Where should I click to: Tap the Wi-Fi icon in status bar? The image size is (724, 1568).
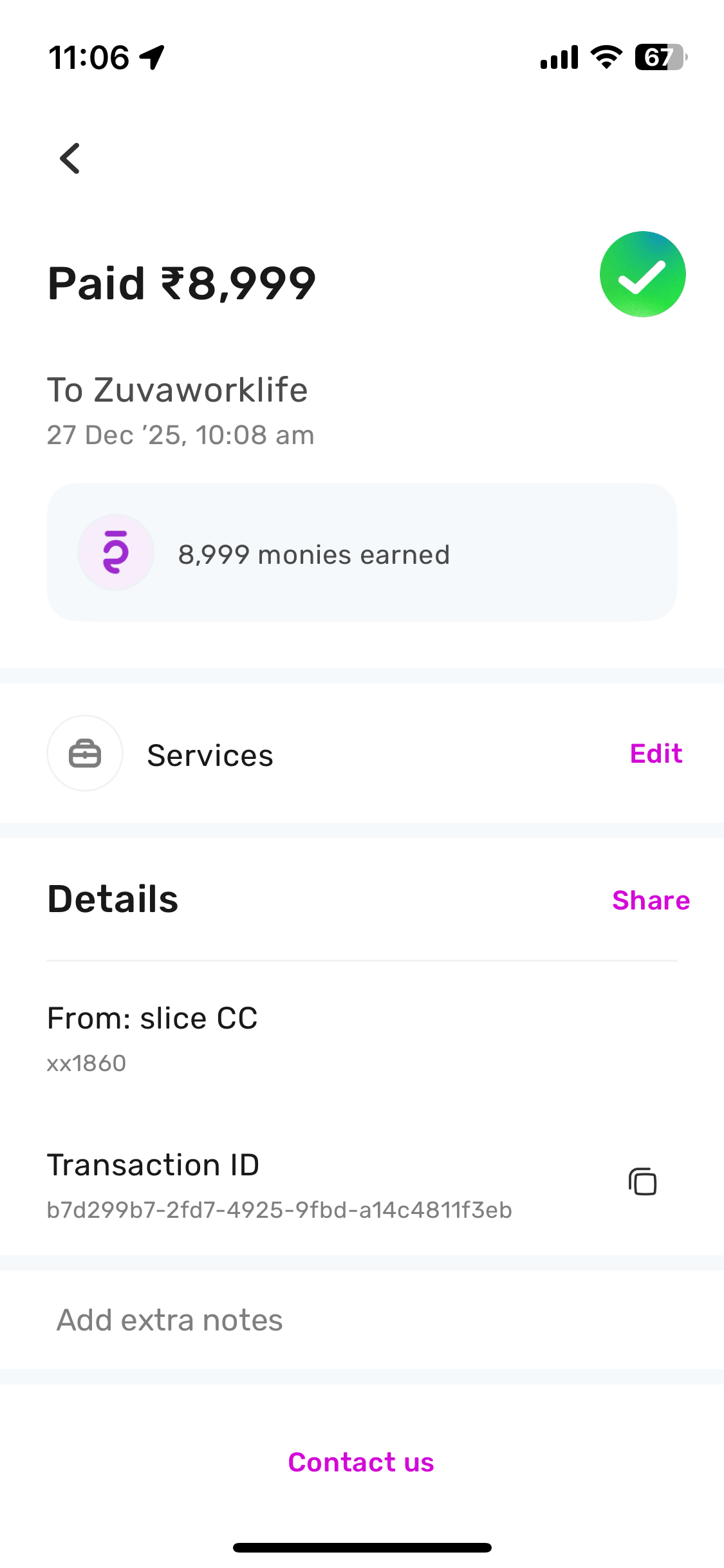606,57
